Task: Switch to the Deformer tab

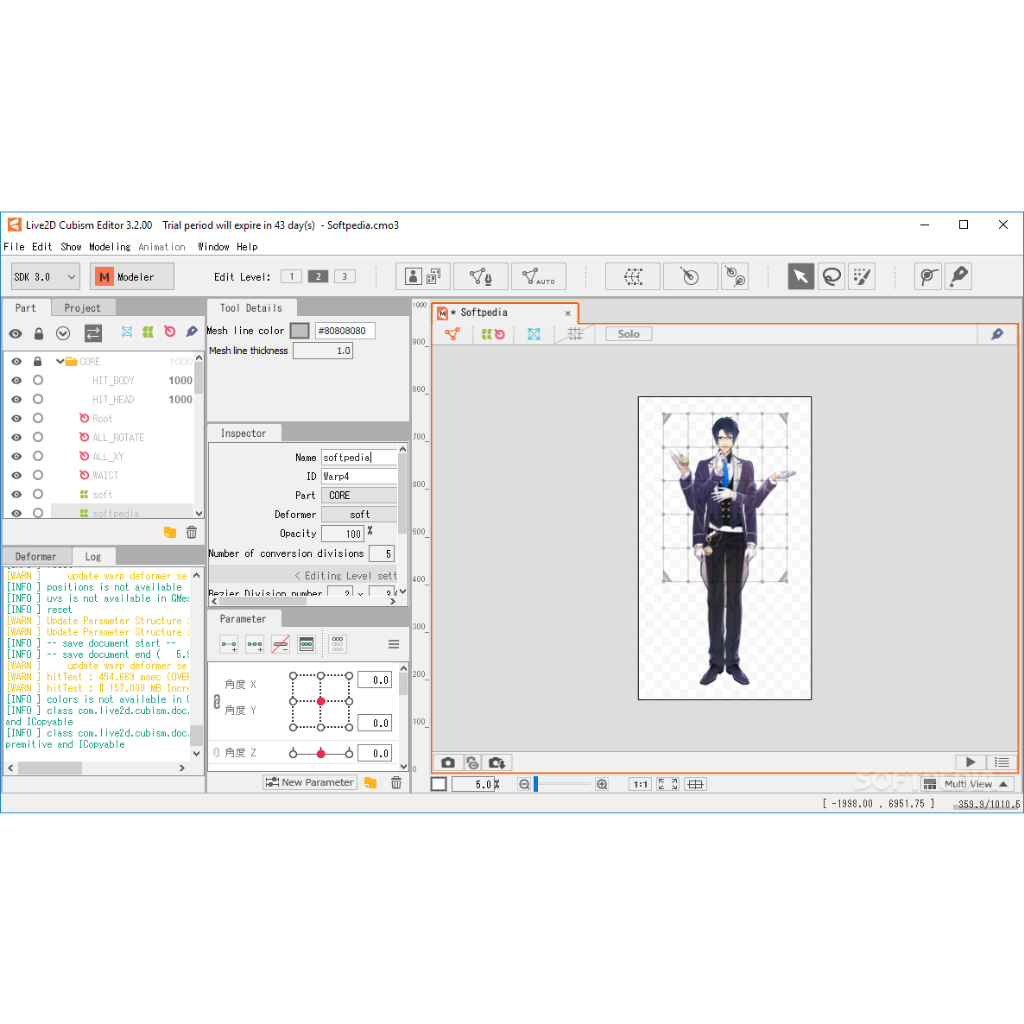Action: coord(36,556)
